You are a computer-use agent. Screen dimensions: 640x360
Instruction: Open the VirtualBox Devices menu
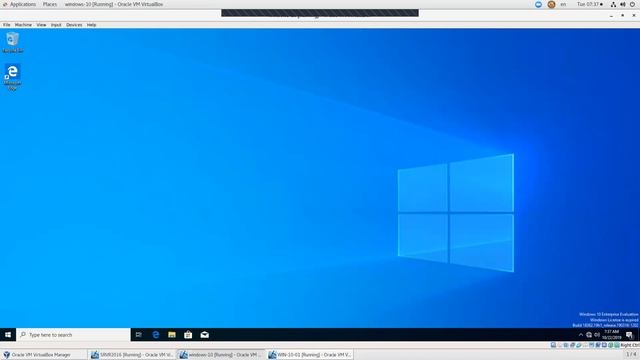pos(74,25)
